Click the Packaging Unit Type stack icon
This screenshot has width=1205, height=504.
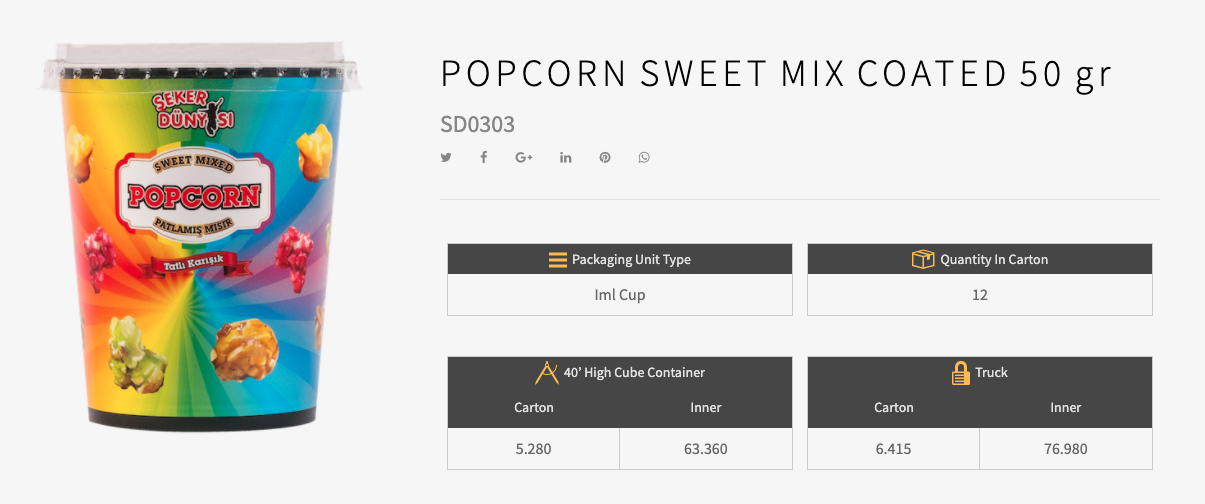click(x=558, y=260)
